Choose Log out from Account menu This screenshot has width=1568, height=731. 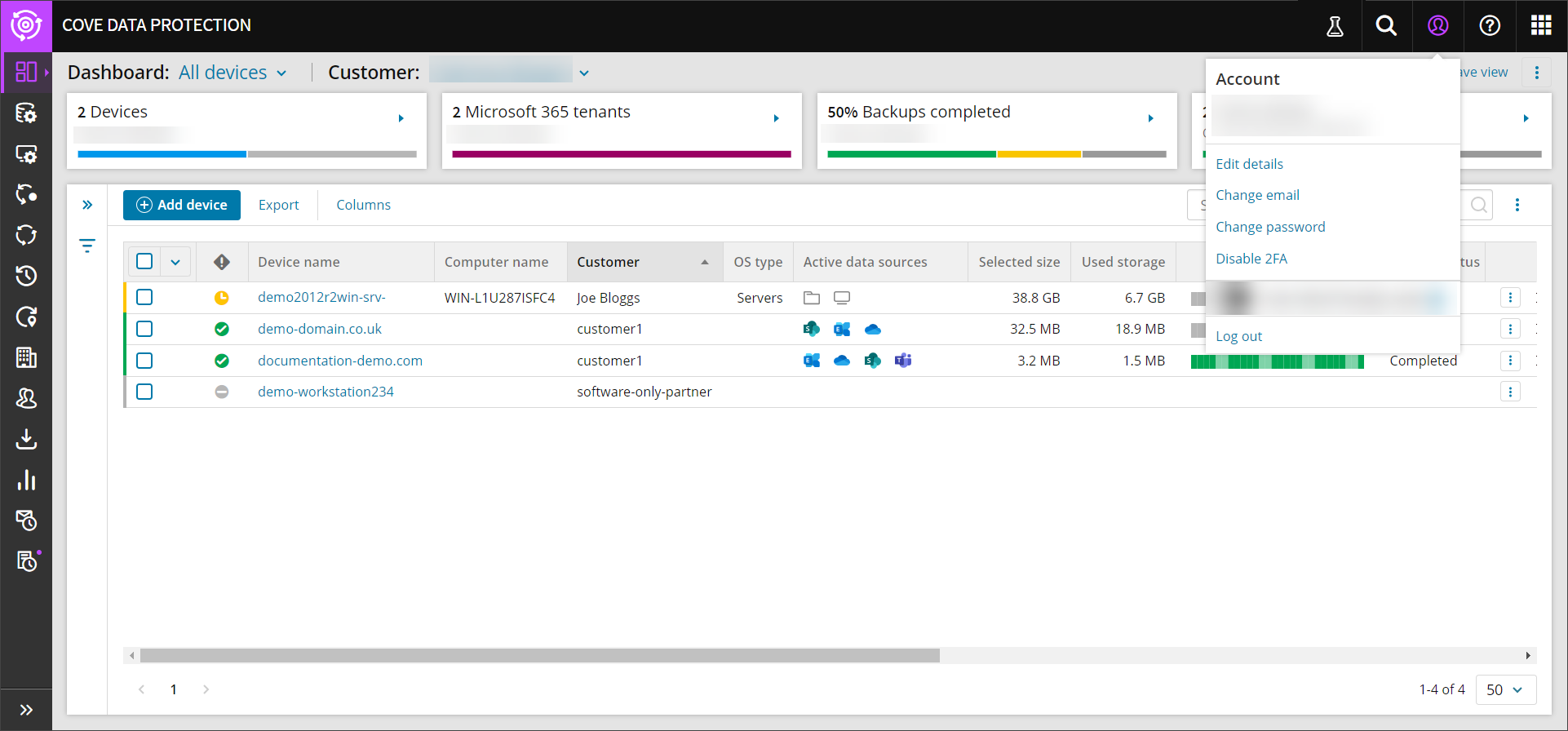(1238, 336)
